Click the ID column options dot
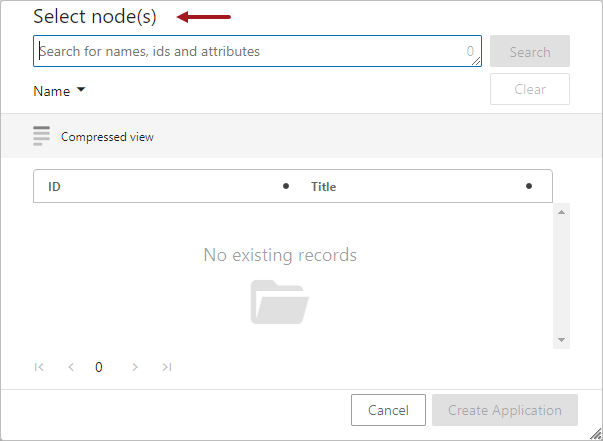Viewport: 603px width, 441px height. [x=286, y=186]
